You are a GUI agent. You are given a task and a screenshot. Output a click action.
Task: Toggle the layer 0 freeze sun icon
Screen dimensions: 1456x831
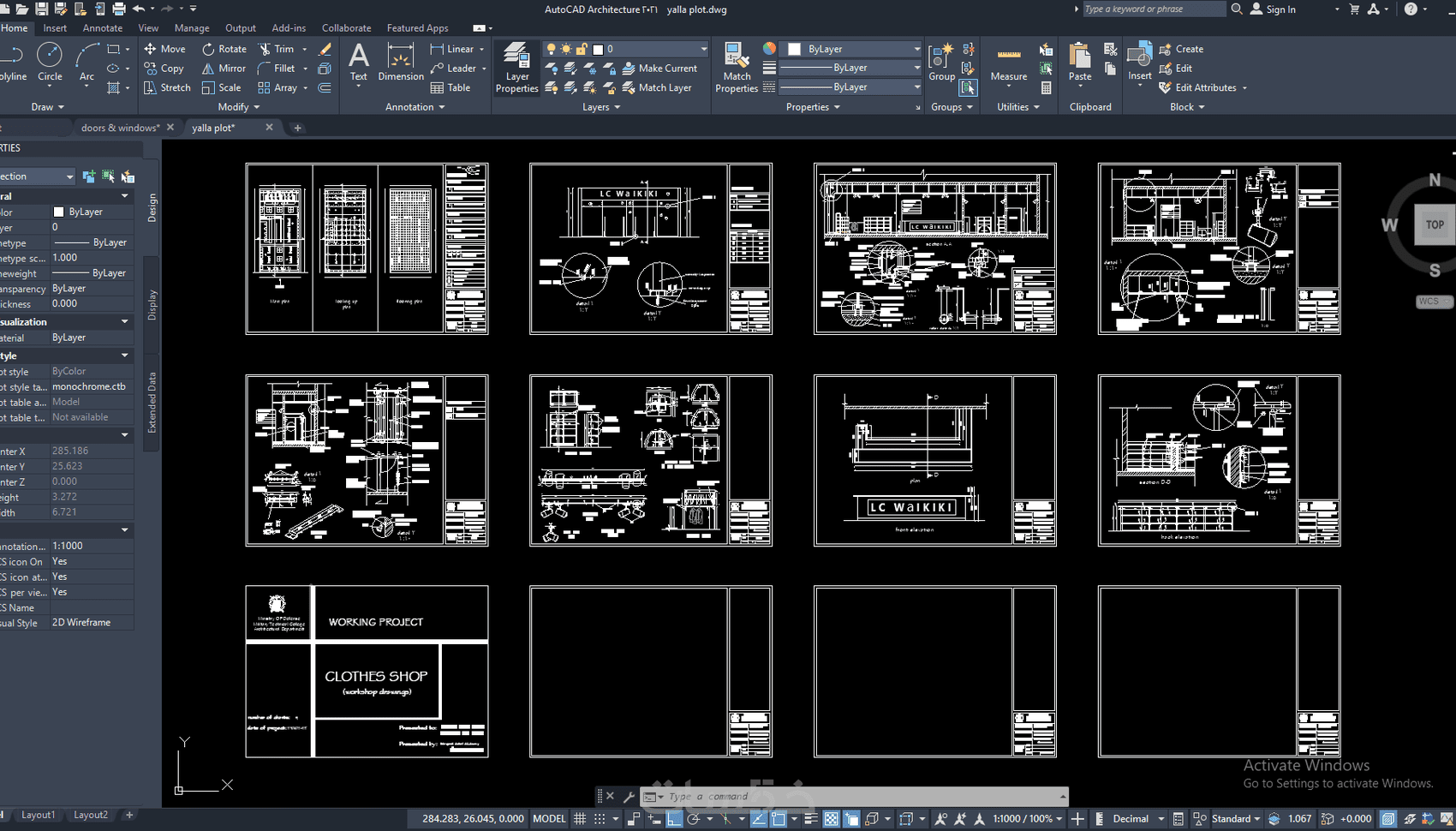pyautogui.click(x=566, y=49)
